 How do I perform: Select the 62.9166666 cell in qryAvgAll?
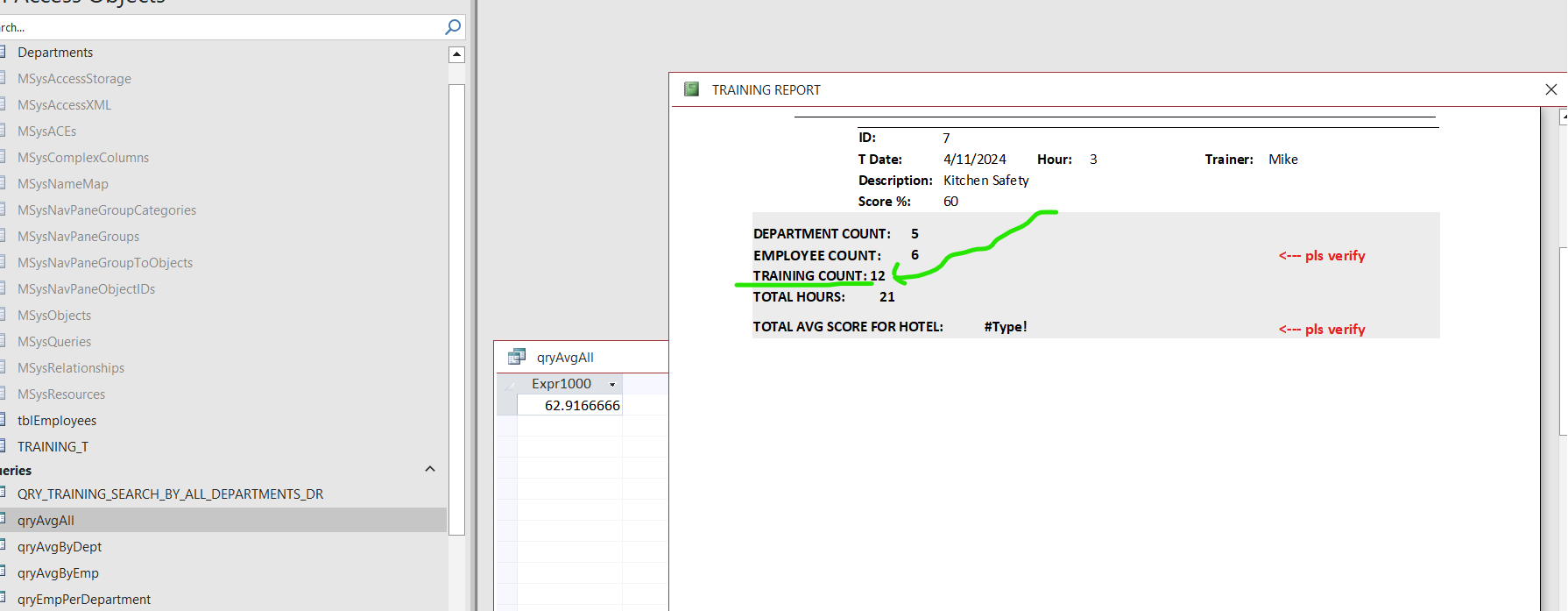point(569,406)
